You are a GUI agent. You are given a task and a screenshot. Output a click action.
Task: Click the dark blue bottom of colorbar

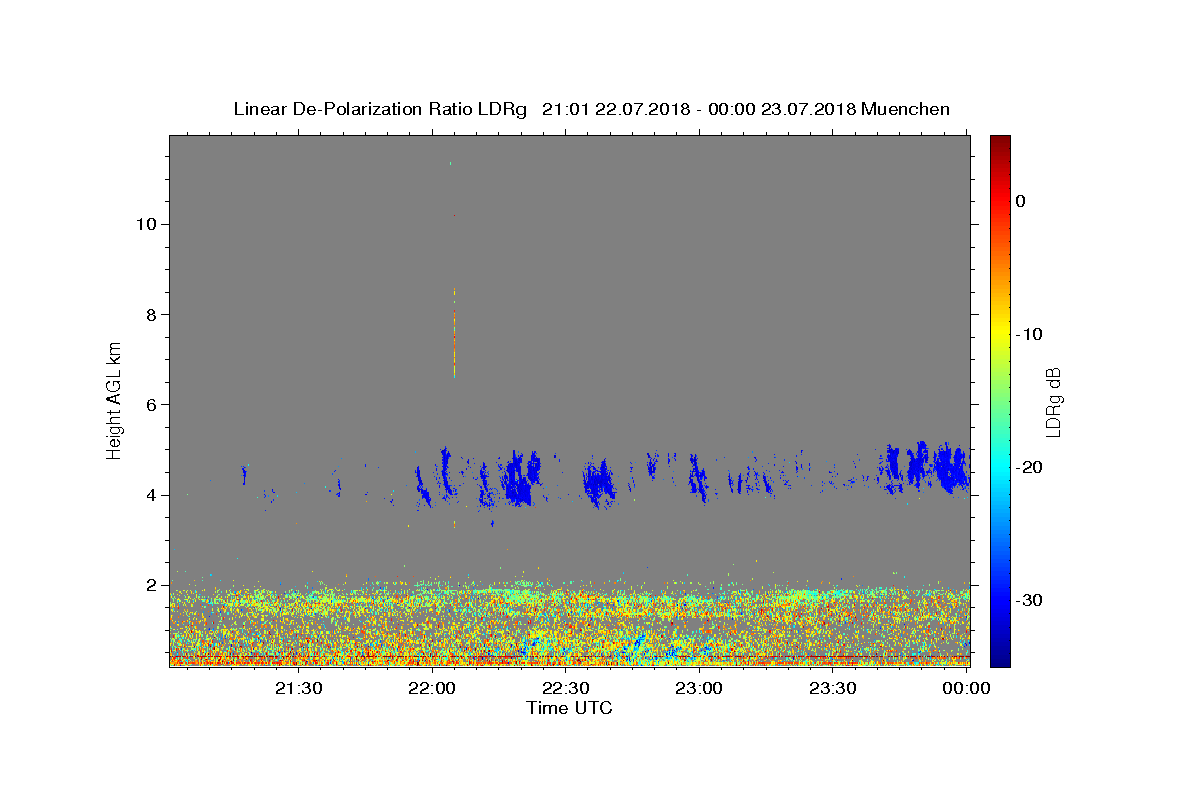tap(1000, 658)
